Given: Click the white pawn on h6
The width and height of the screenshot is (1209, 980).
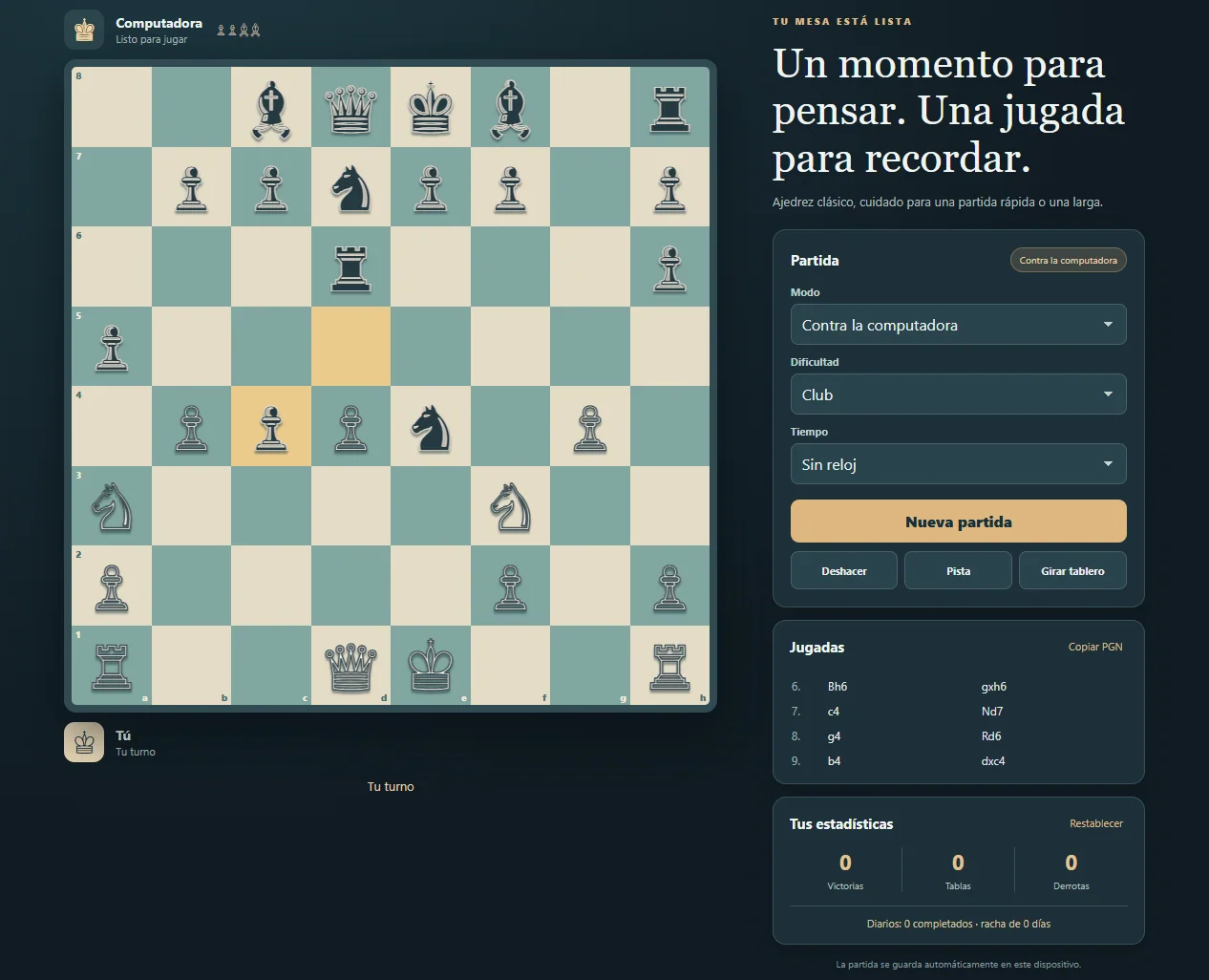Looking at the screenshot, I should [669, 266].
